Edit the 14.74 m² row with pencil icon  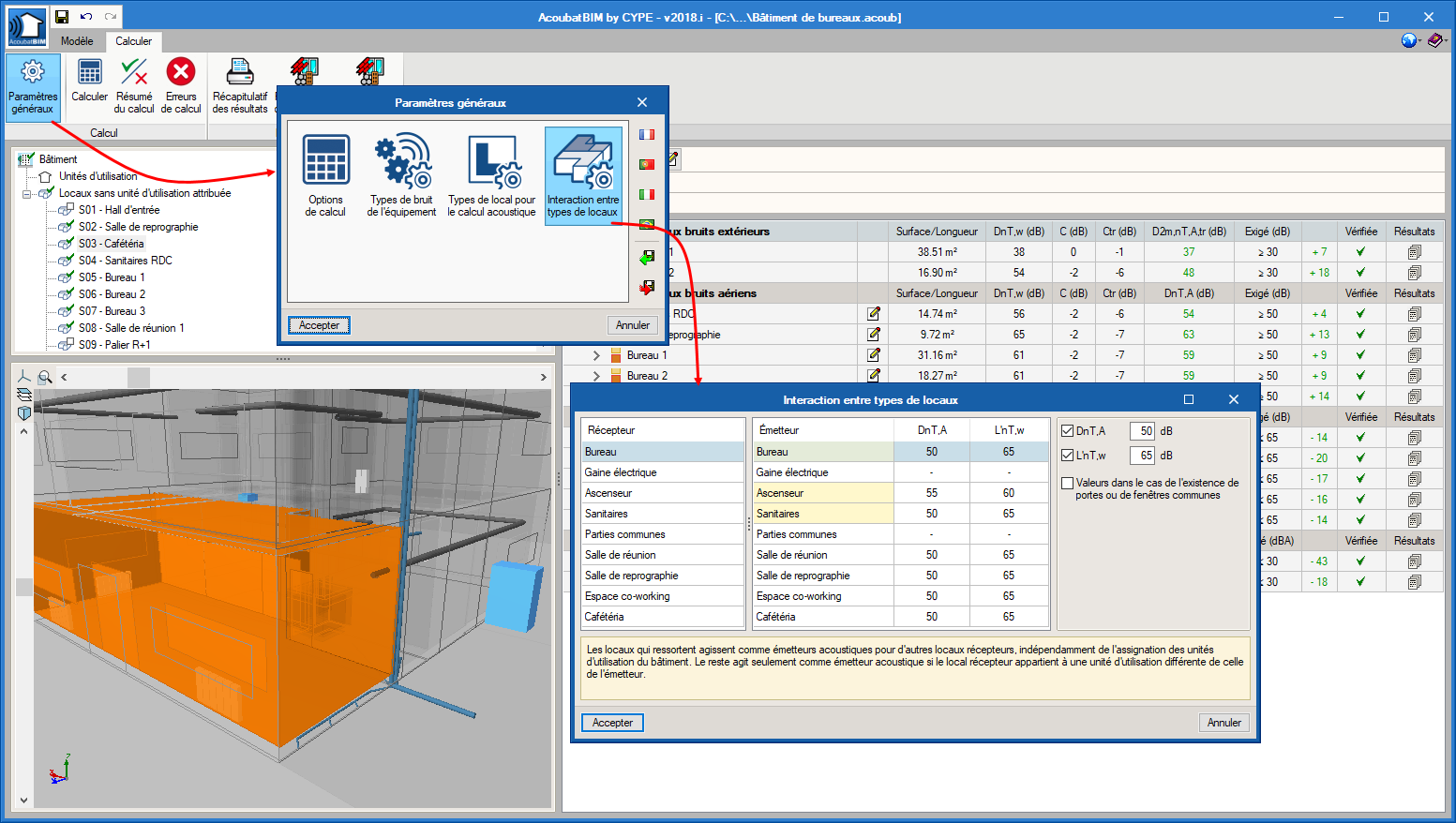[874, 314]
